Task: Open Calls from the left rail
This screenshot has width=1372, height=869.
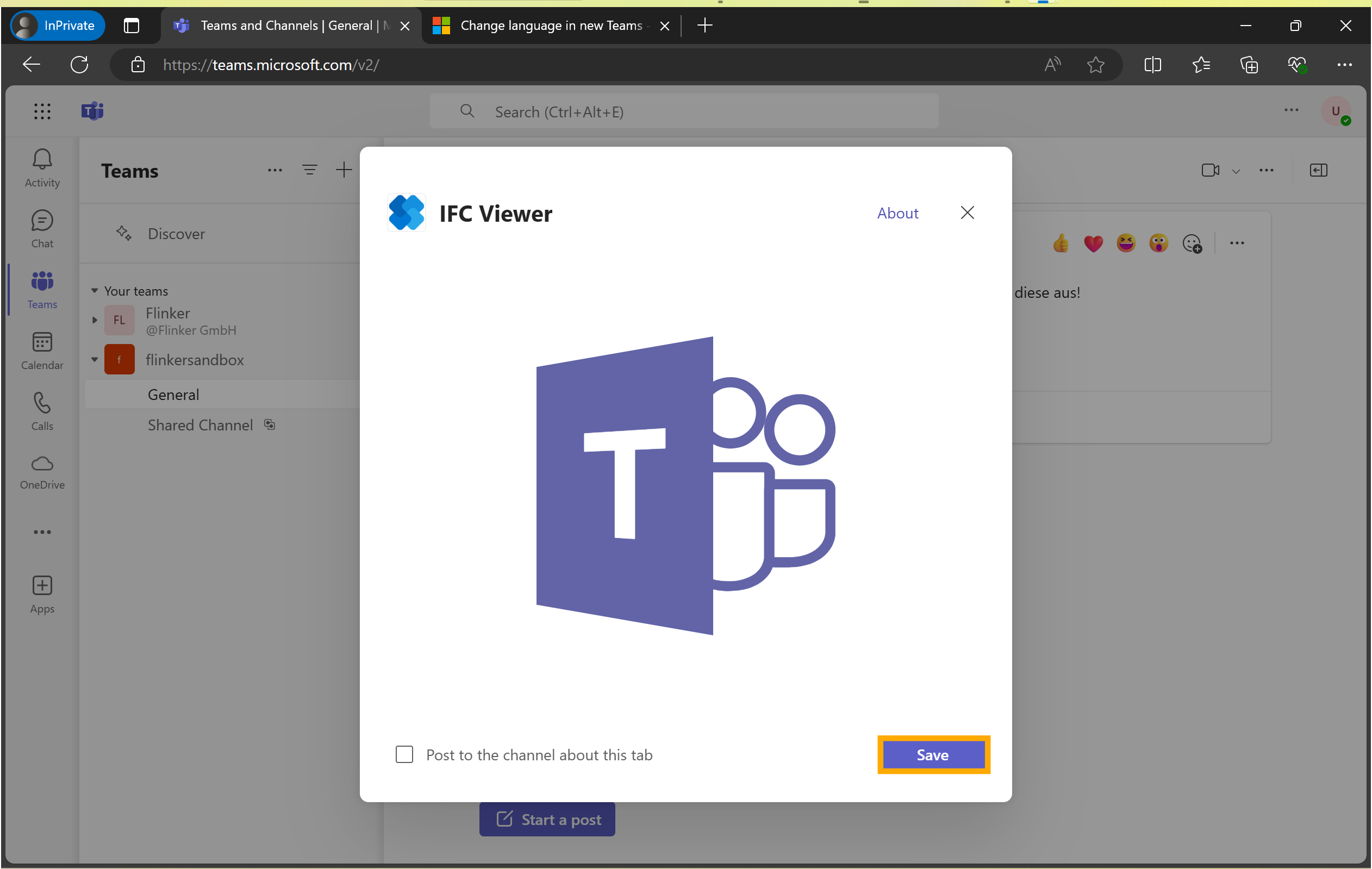Action: point(42,411)
